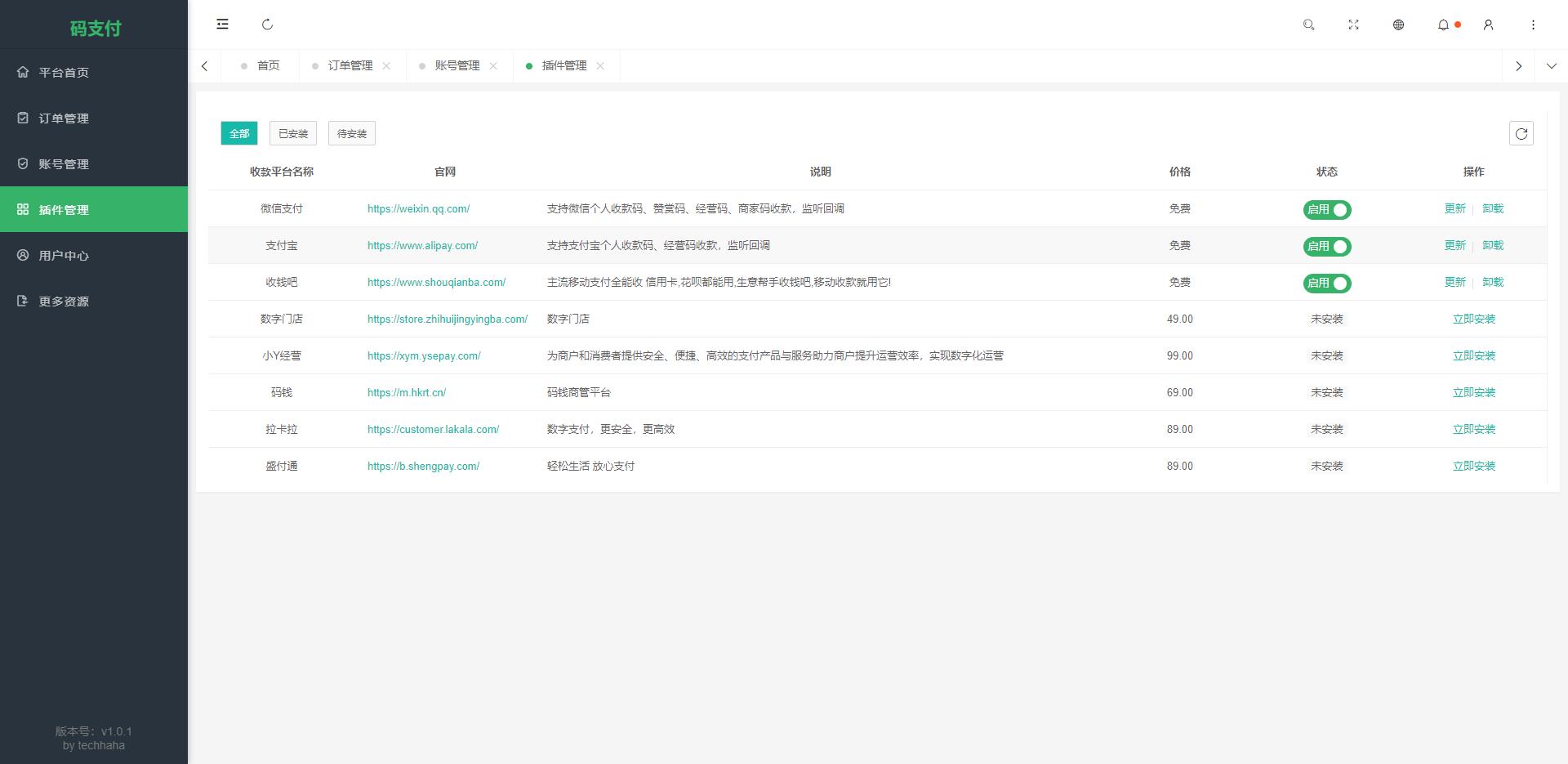Select the 订单管理 sidebar item
The height and width of the screenshot is (764, 1568).
click(x=63, y=118)
